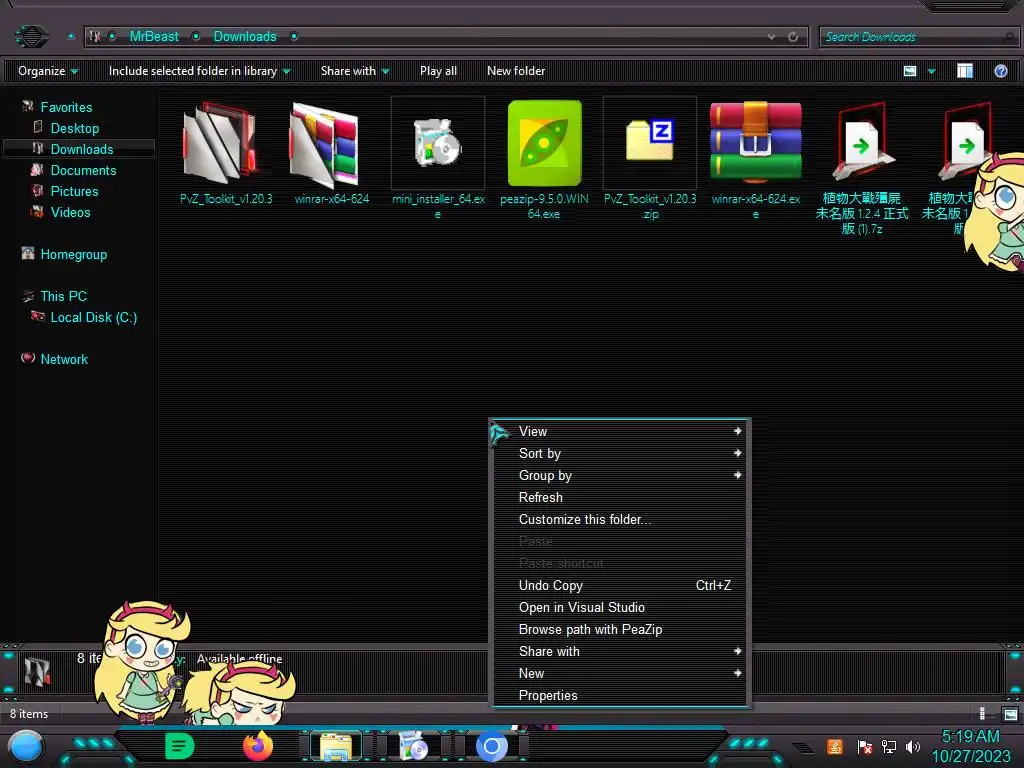Open Homegroup in the navigation pane
Screen dimensions: 1024x768
coord(74,255)
